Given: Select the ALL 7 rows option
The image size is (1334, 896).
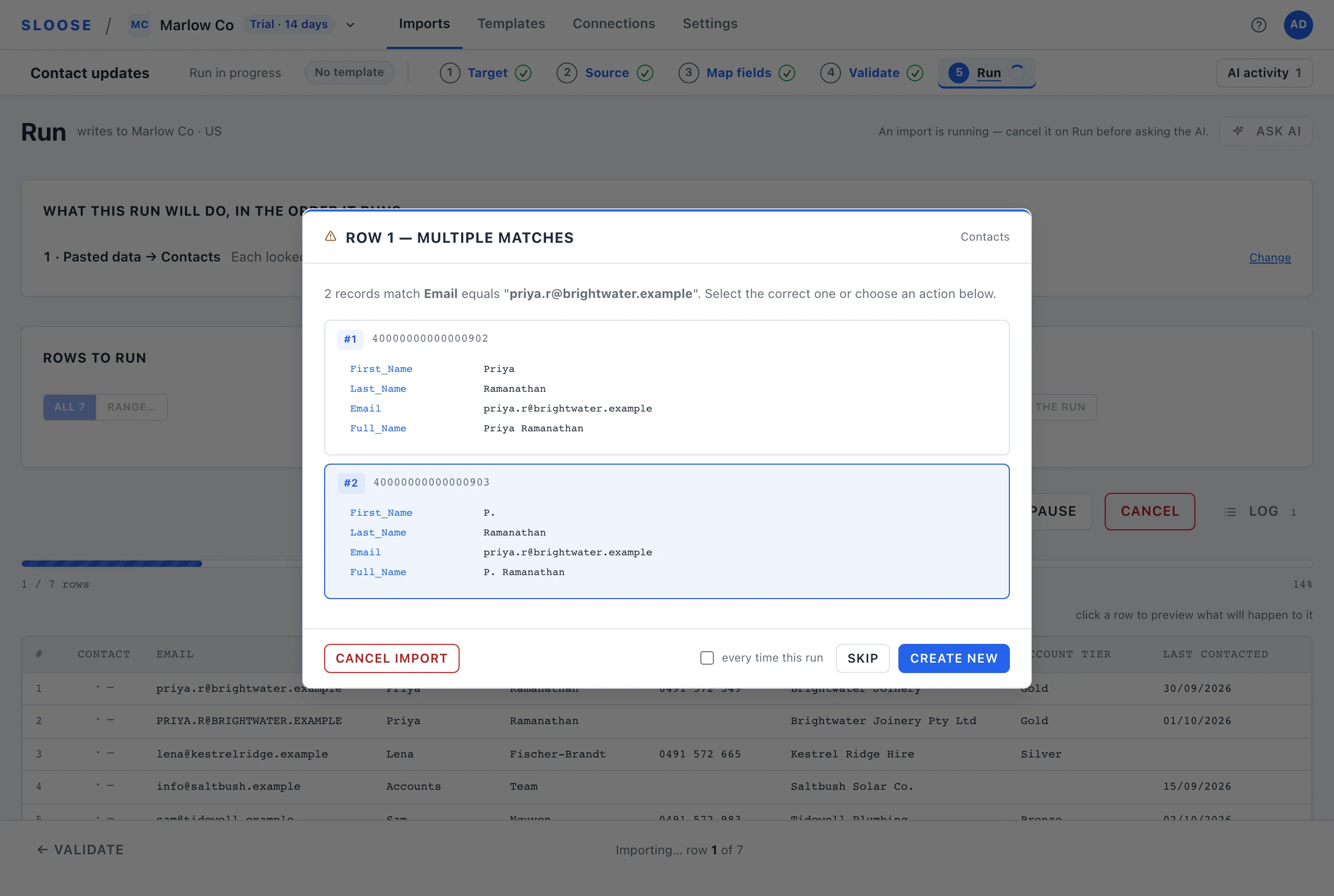Looking at the screenshot, I should pyautogui.click(x=70, y=407).
